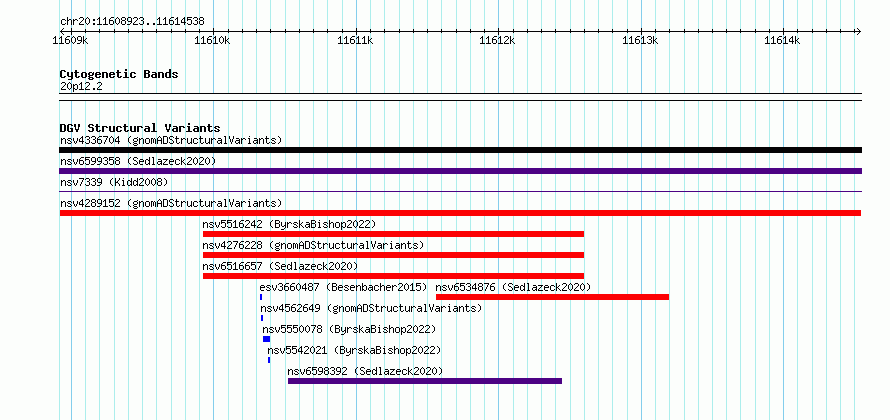Select nsv6598392 (Sedlazeck2020) label
Image resolution: width=890 pixels, height=420 pixels.
[x=365, y=371]
